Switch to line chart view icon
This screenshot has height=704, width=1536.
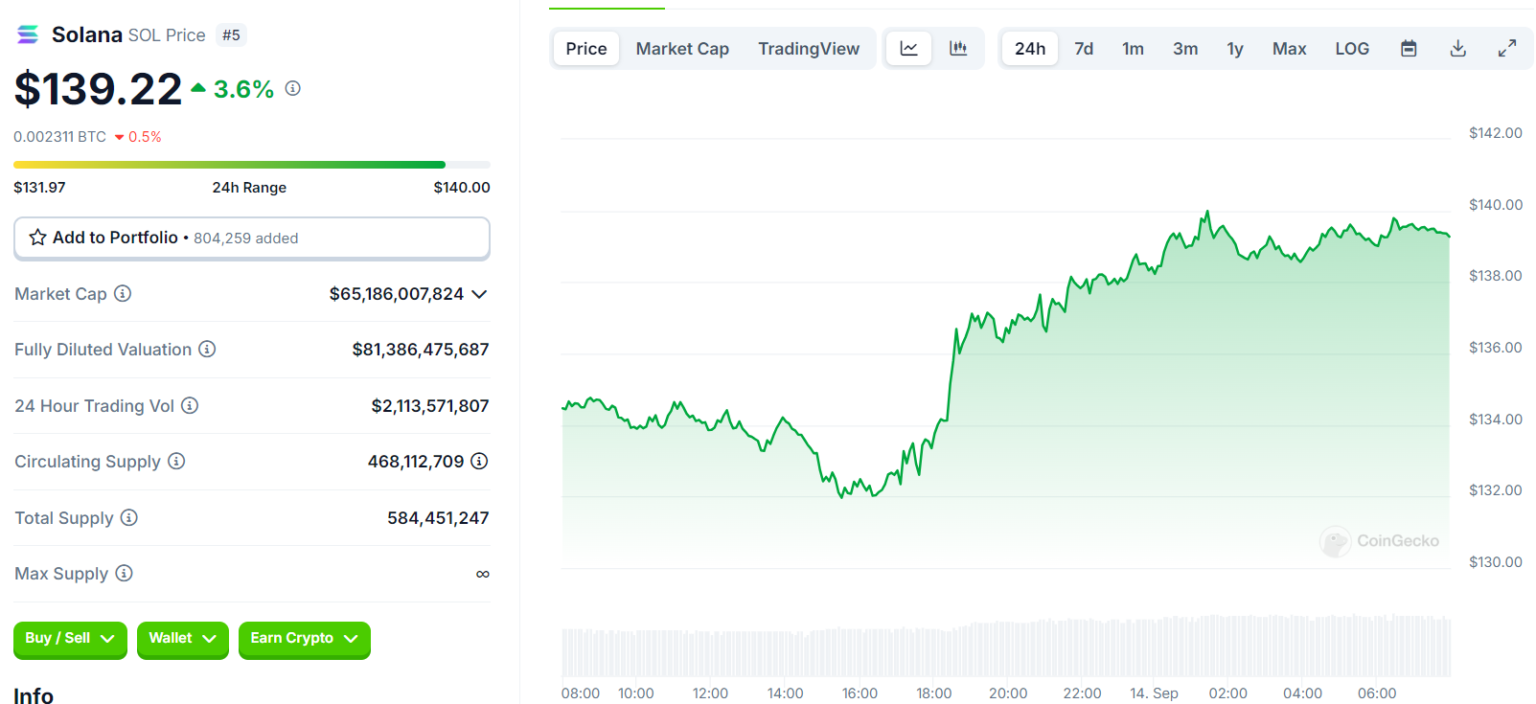(909, 48)
